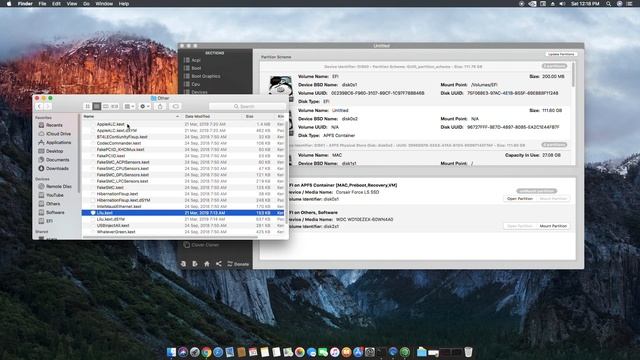
Task: Open the View menu
Action: [x=72, y=4]
